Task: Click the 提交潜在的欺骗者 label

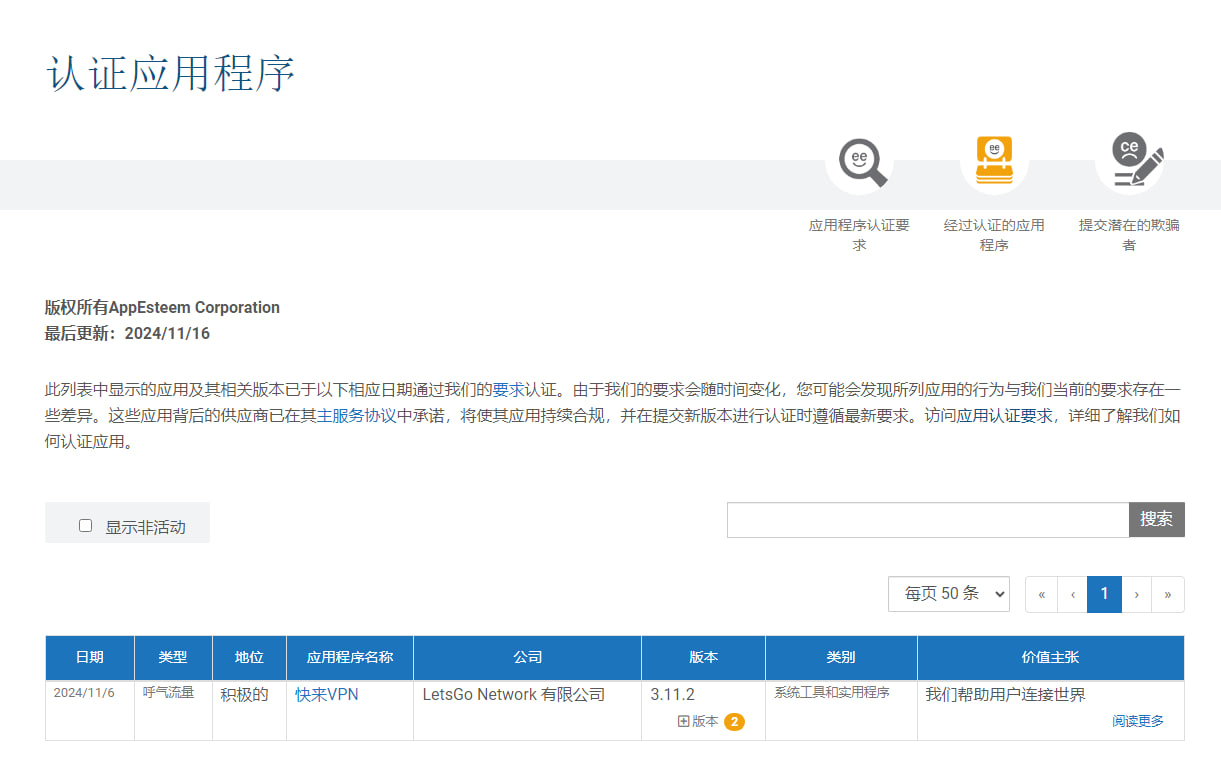Action: click(x=1129, y=235)
